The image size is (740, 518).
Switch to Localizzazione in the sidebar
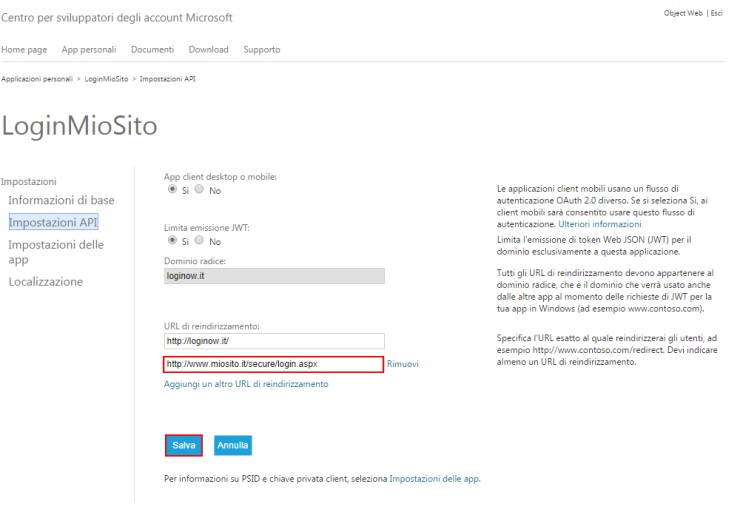(46, 282)
